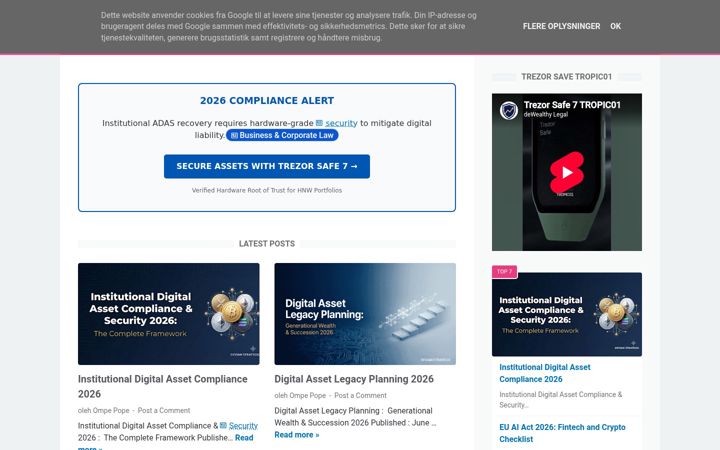
Task: Play the Trezor Safe 7 TROPIC01 video
Action: (x=567, y=172)
